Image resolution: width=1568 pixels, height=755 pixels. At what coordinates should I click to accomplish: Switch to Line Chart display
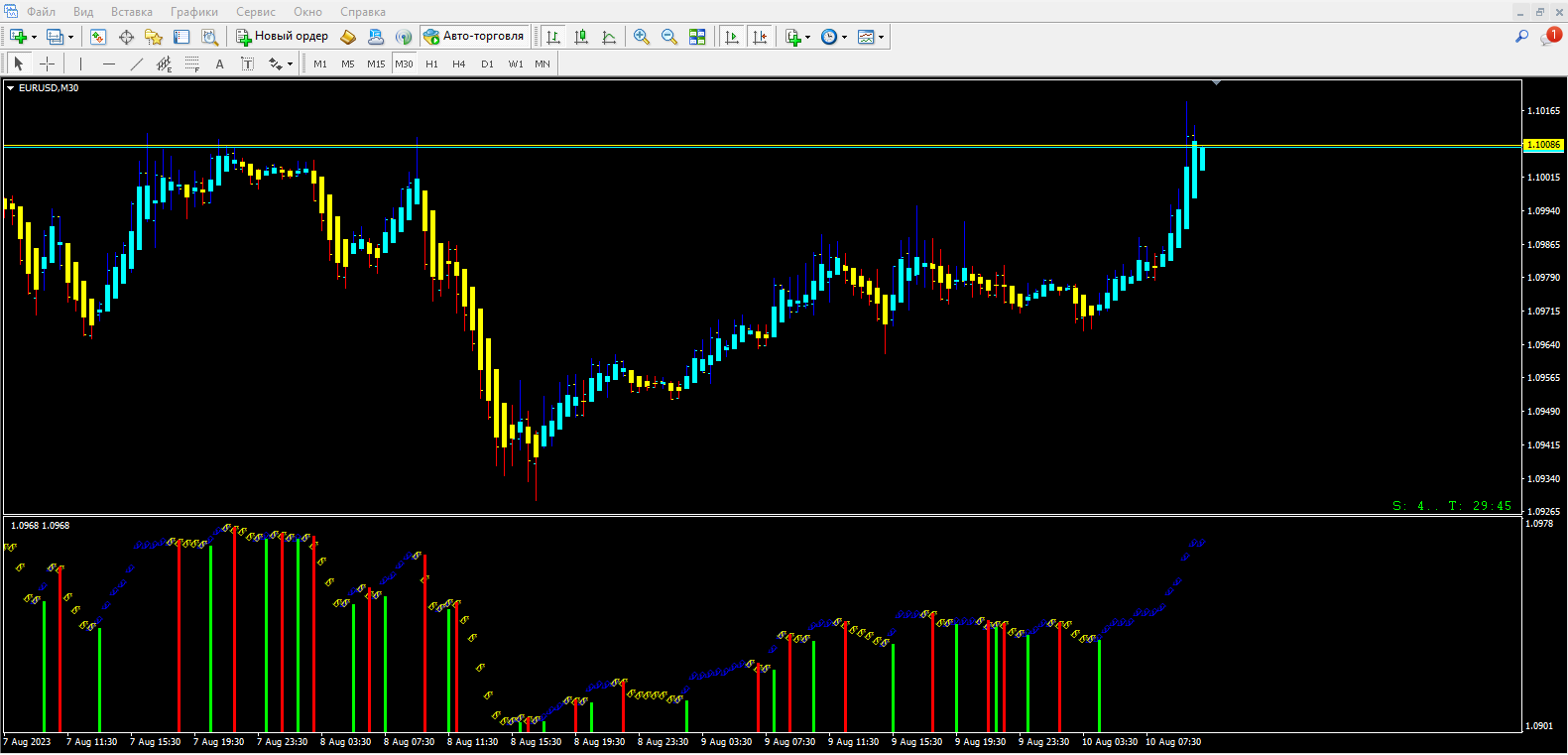pyautogui.click(x=609, y=37)
